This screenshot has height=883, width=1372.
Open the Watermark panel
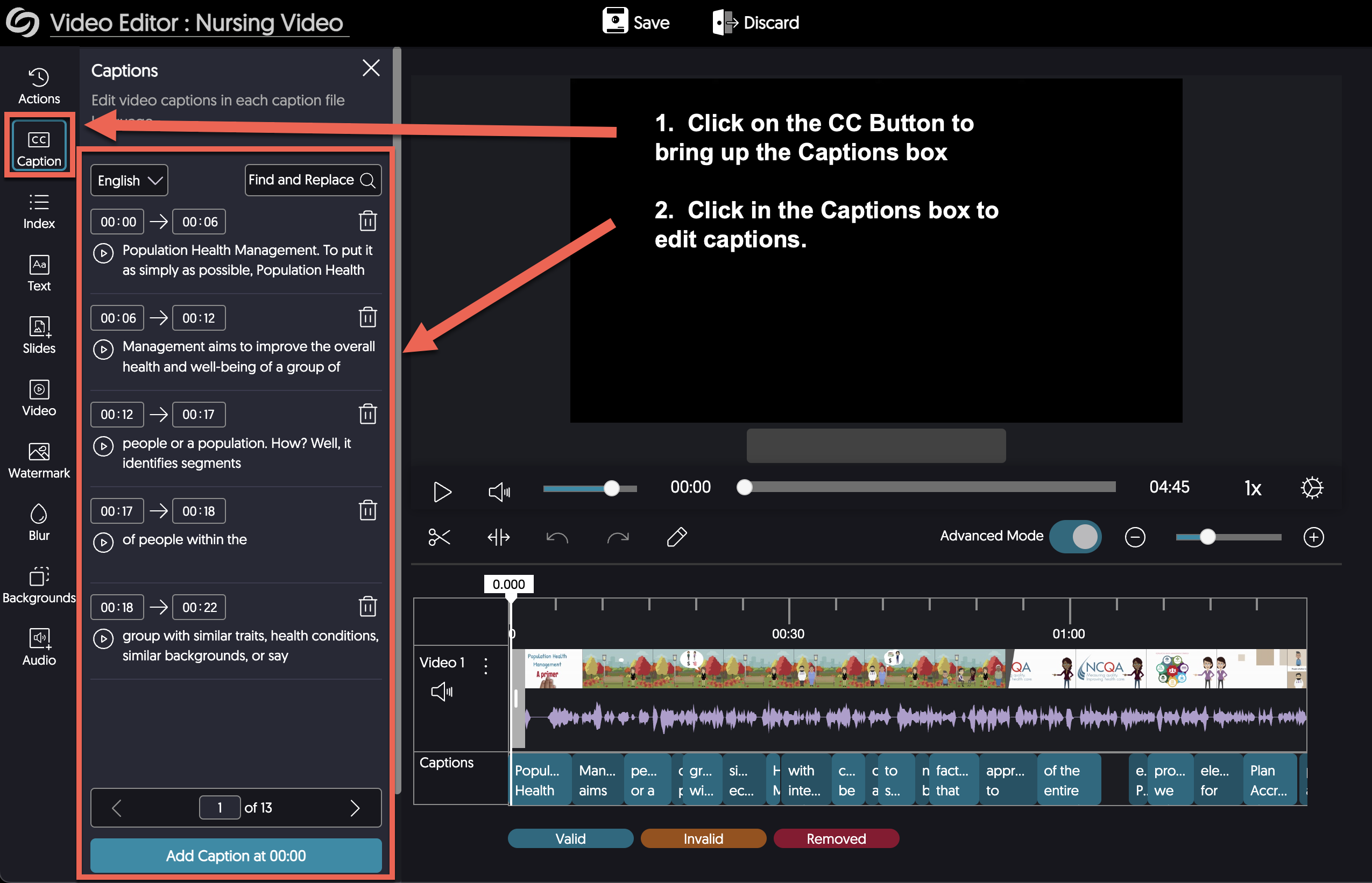[x=39, y=460]
